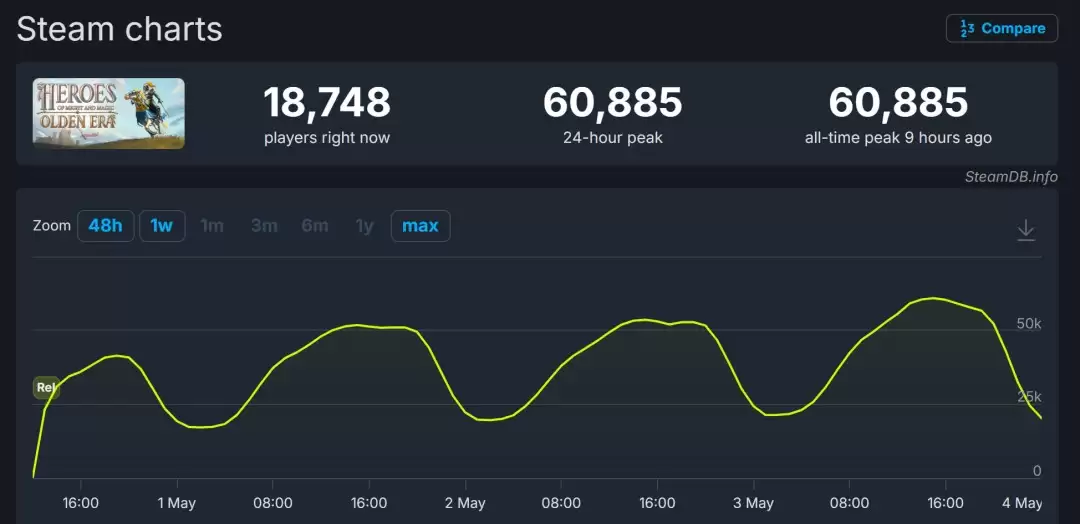The height and width of the screenshot is (524, 1080).
Task: Set zoom to 48h
Action: click(105, 226)
